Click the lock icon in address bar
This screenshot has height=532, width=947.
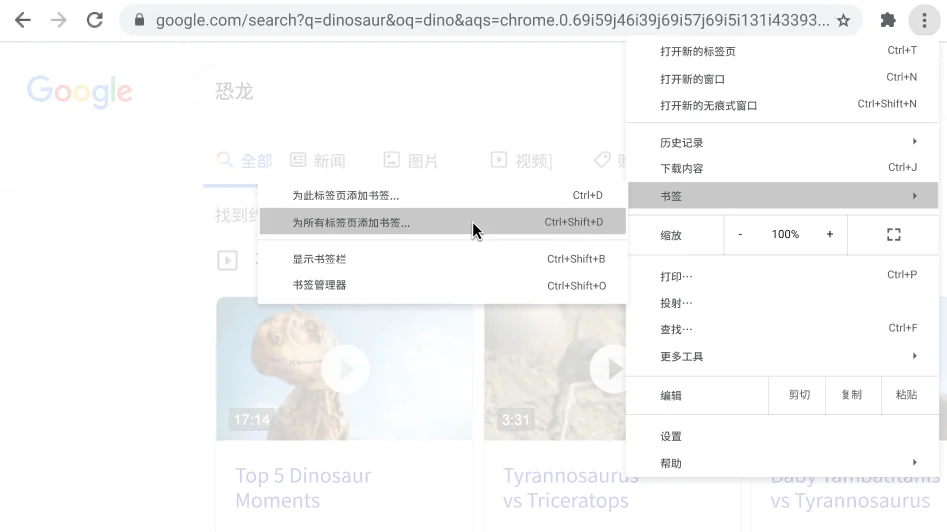click(140, 21)
